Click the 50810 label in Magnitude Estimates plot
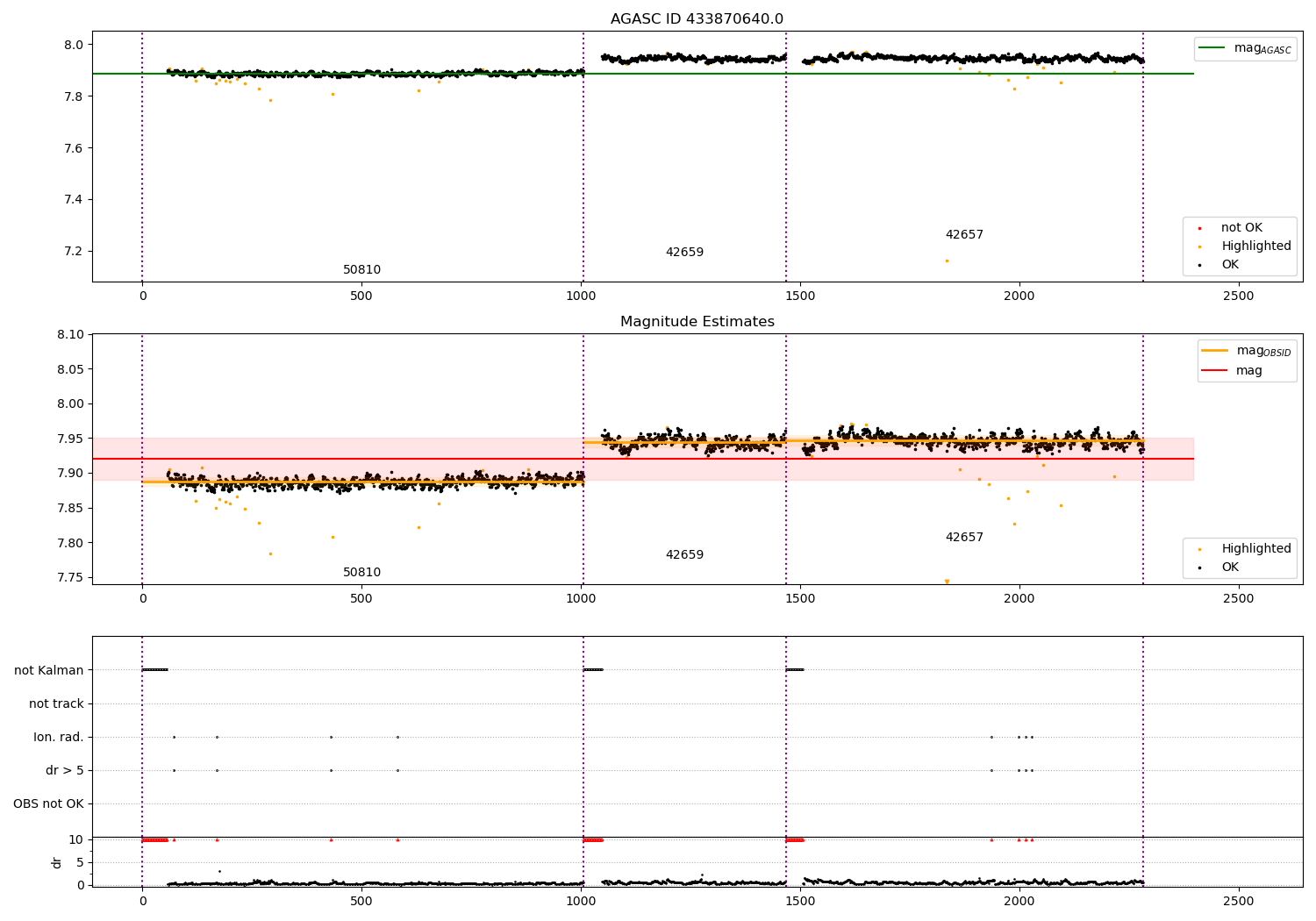The height and width of the screenshot is (921, 1316). click(x=361, y=573)
